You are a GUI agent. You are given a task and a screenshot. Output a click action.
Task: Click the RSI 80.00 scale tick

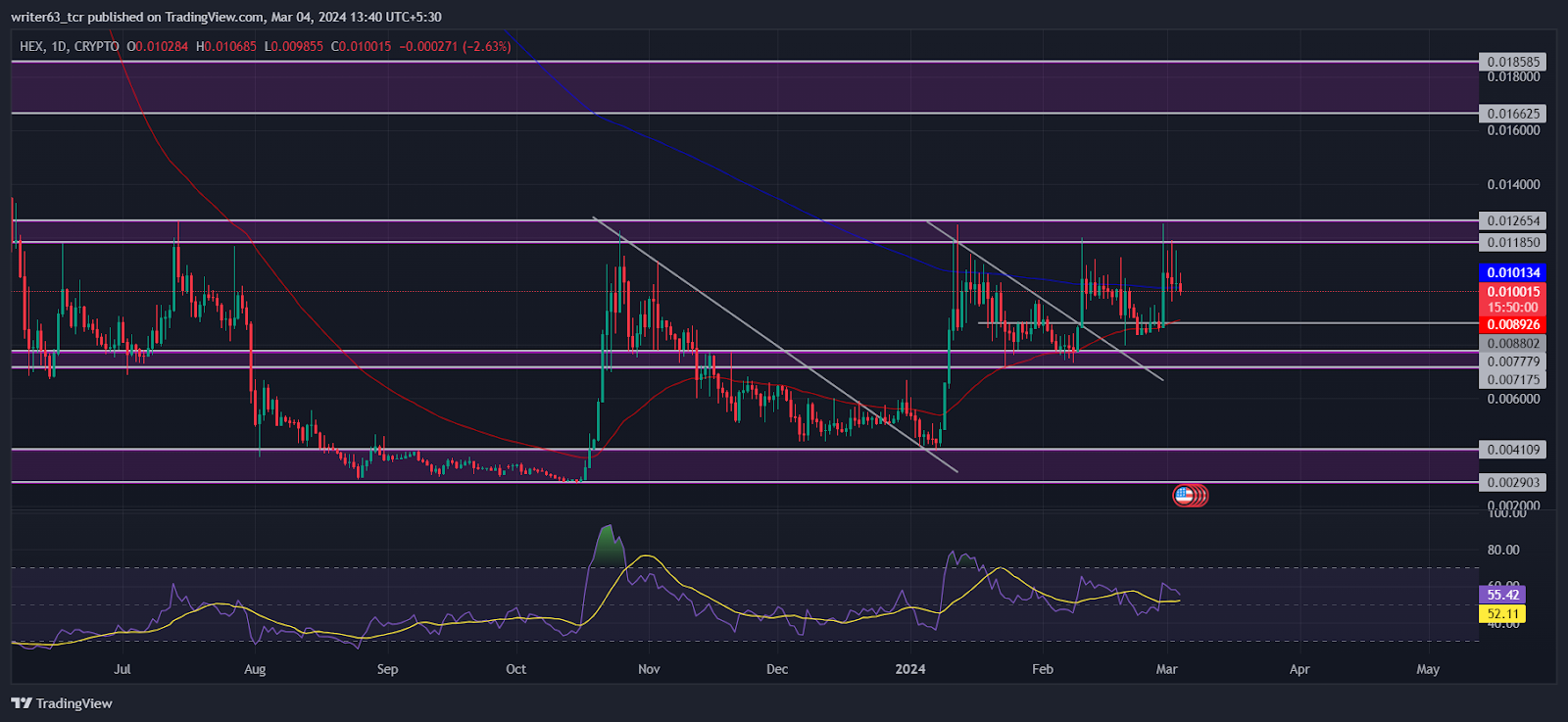click(1503, 550)
